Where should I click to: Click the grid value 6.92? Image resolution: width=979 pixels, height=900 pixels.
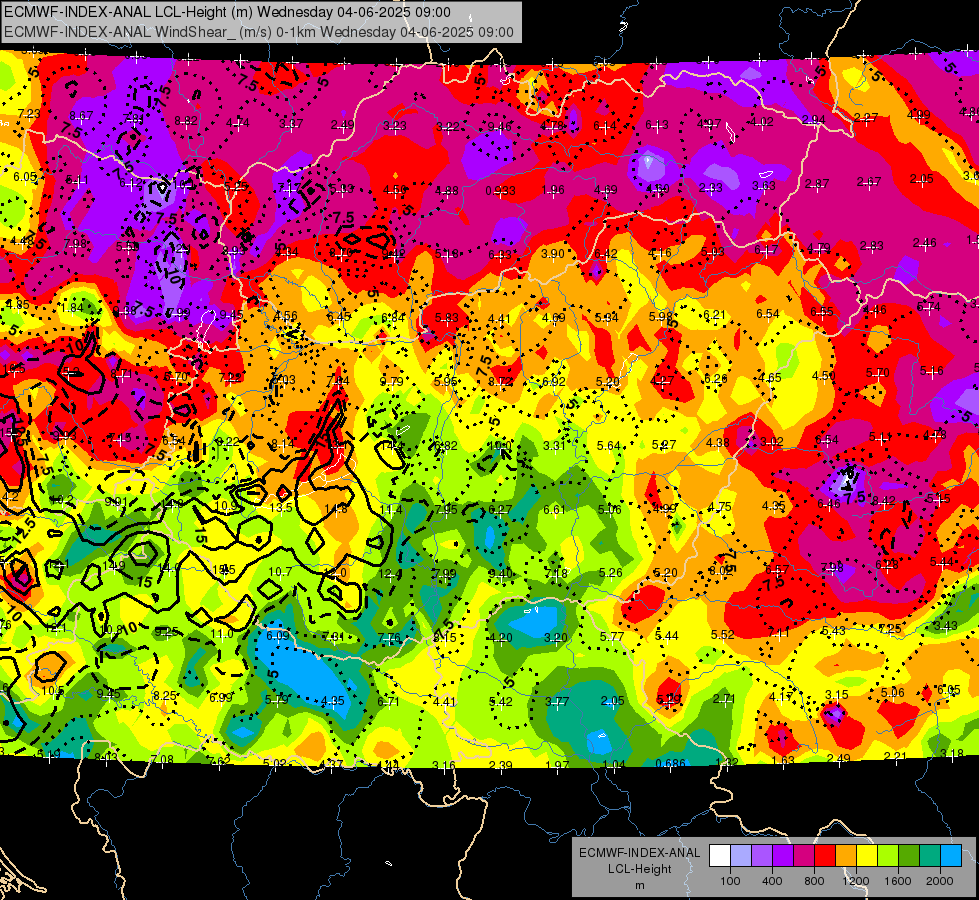[553, 382]
